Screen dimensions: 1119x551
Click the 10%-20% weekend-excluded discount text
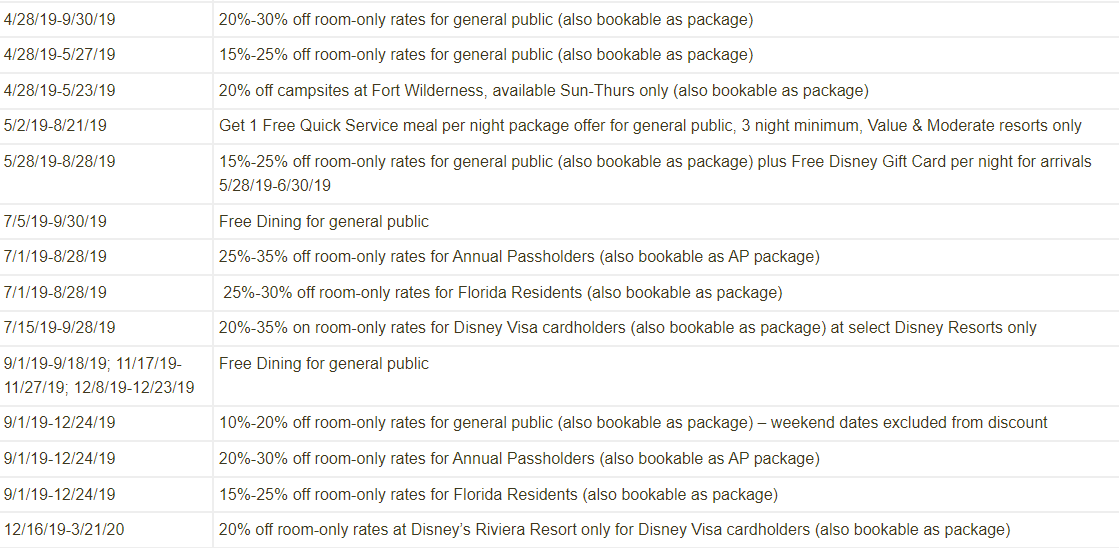coord(633,423)
